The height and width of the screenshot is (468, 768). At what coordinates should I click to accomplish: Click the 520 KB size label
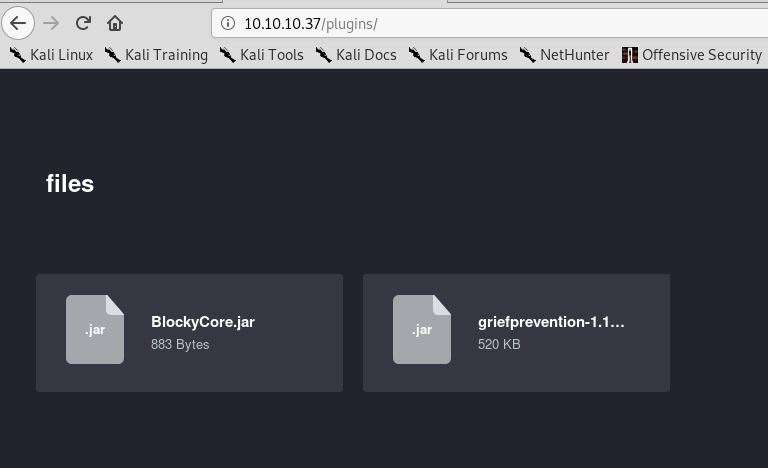499,345
